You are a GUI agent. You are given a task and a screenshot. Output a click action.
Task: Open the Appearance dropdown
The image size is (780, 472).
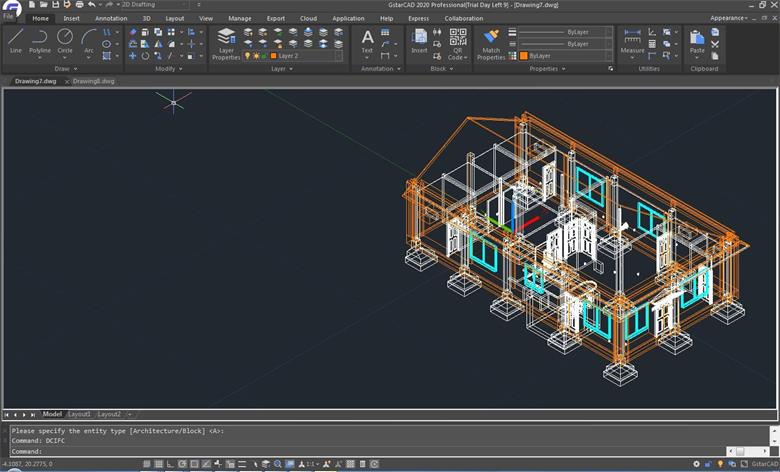(x=728, y=18)
